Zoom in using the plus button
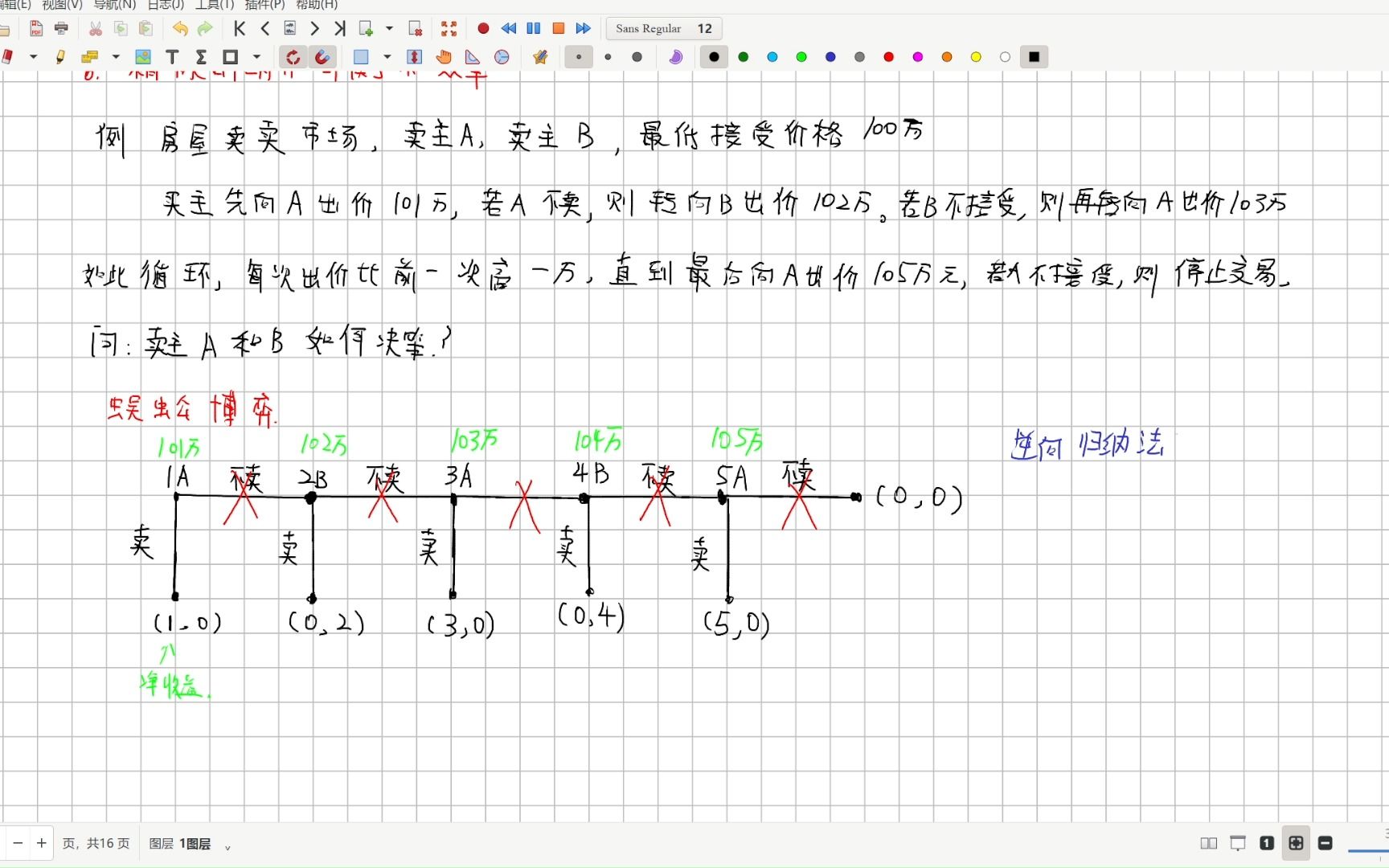1389x868 pixels. 41,843
